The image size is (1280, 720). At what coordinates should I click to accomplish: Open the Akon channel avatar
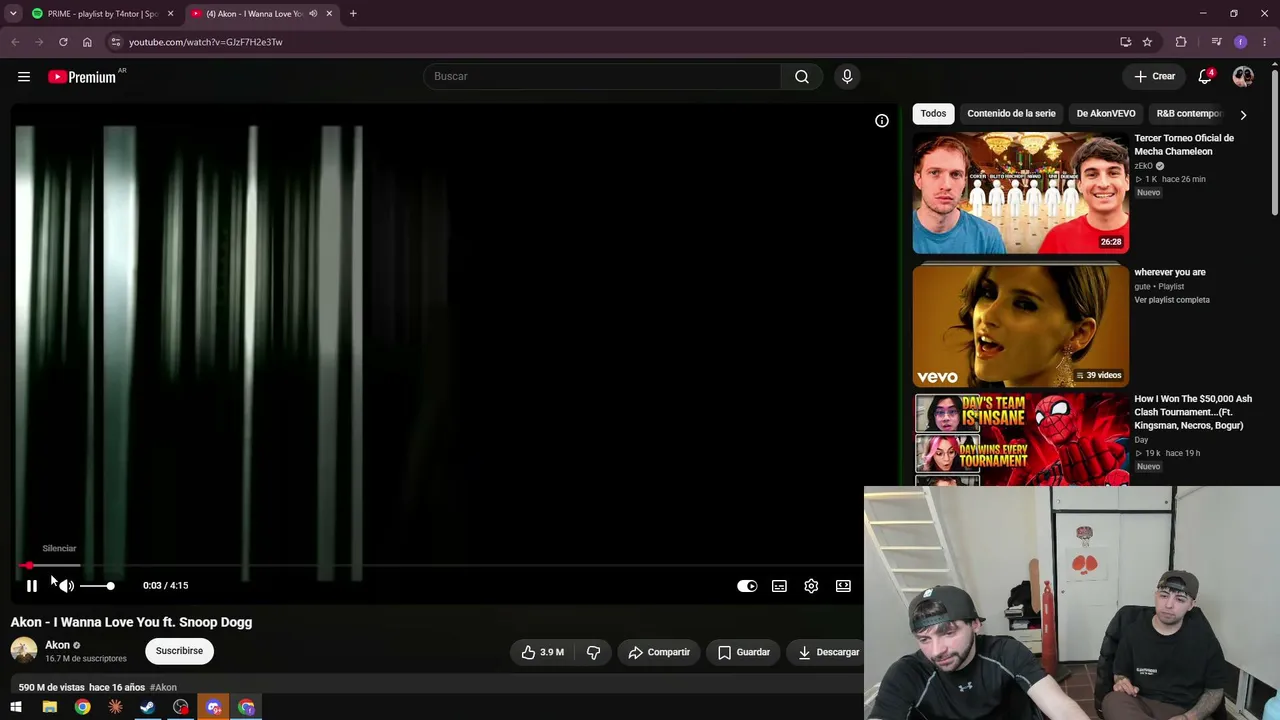tap(24, 651)
